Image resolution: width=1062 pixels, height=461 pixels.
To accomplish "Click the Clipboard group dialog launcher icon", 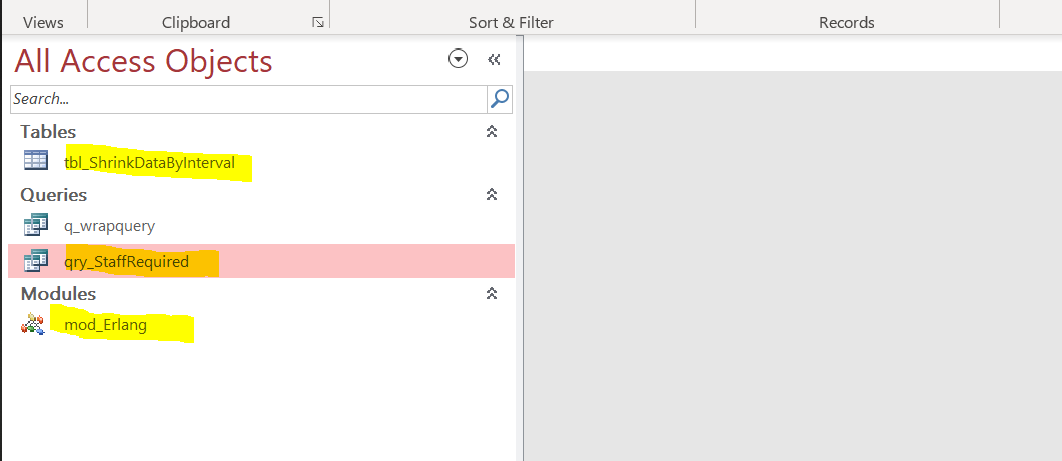I will [318, 22].
